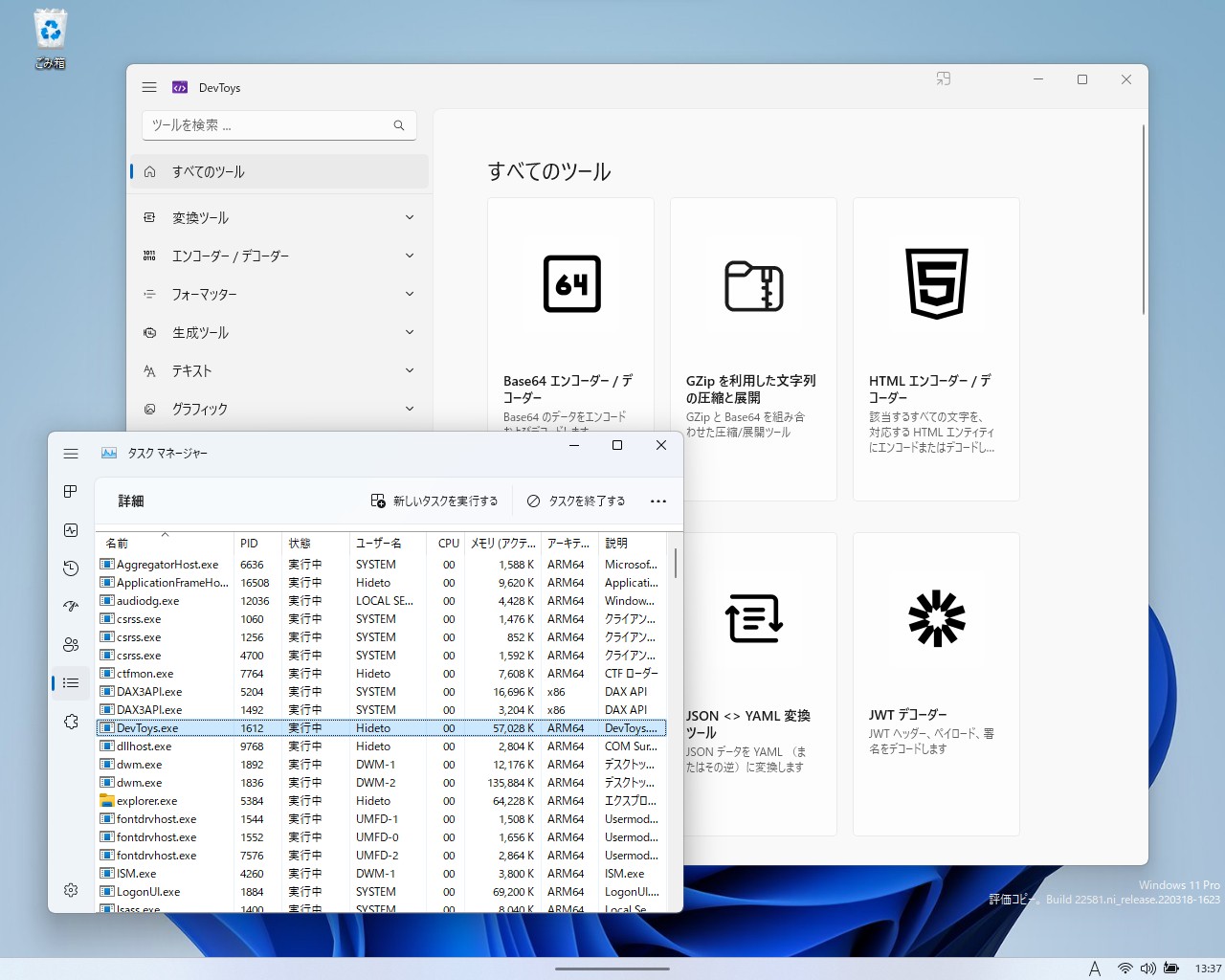The image size is (1225, 980).
Task: Open Task Manager settings gear
Action: (x=70, y=890)
